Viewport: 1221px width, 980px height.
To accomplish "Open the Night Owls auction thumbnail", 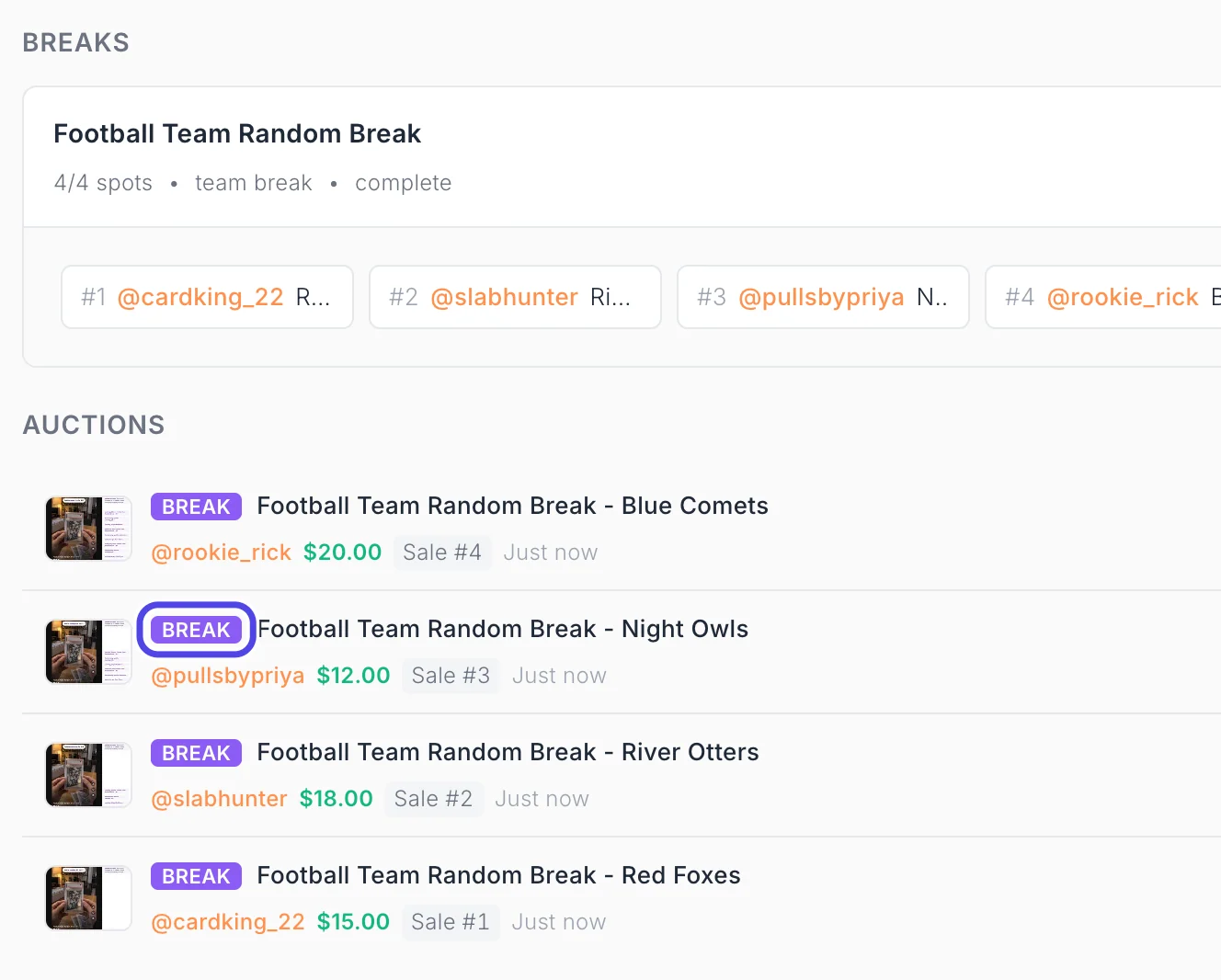I will [x=88, y=652].
